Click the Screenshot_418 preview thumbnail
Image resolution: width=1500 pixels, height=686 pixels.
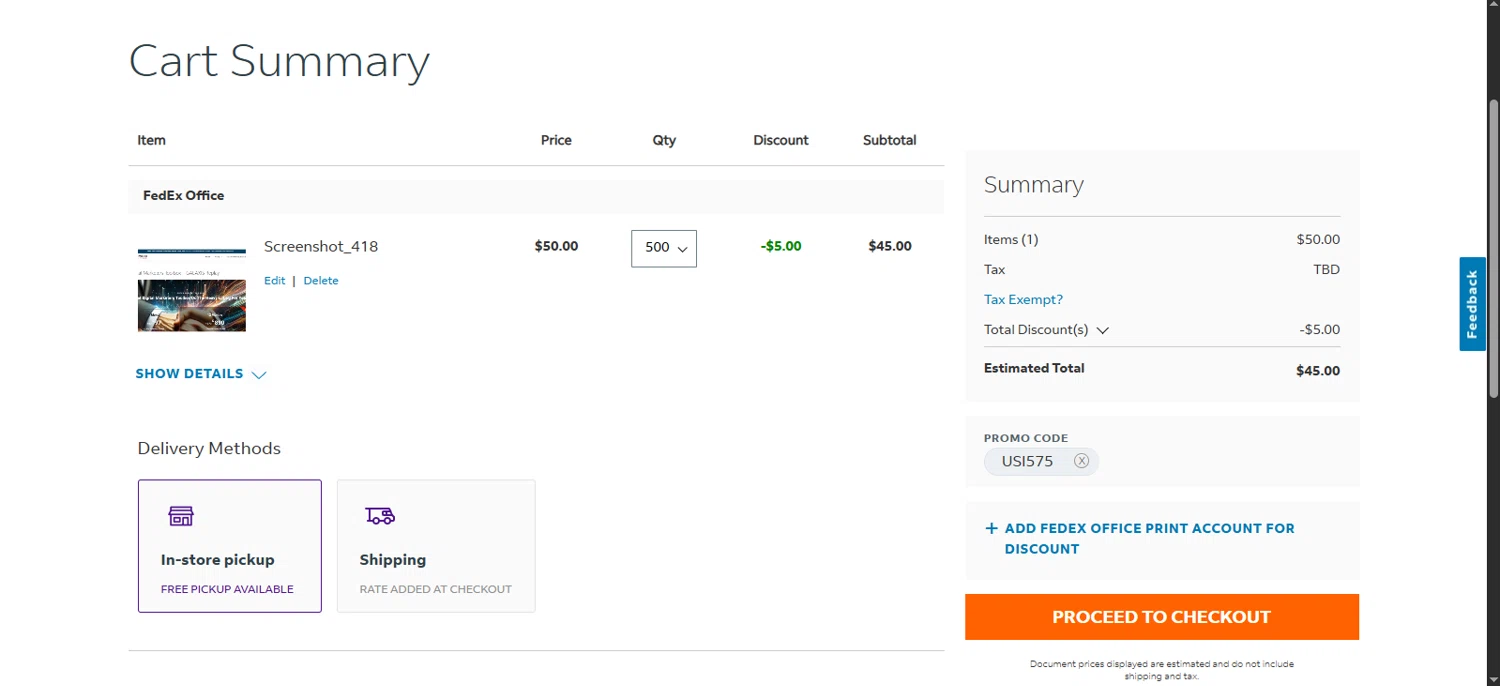(x=192, y=290)
